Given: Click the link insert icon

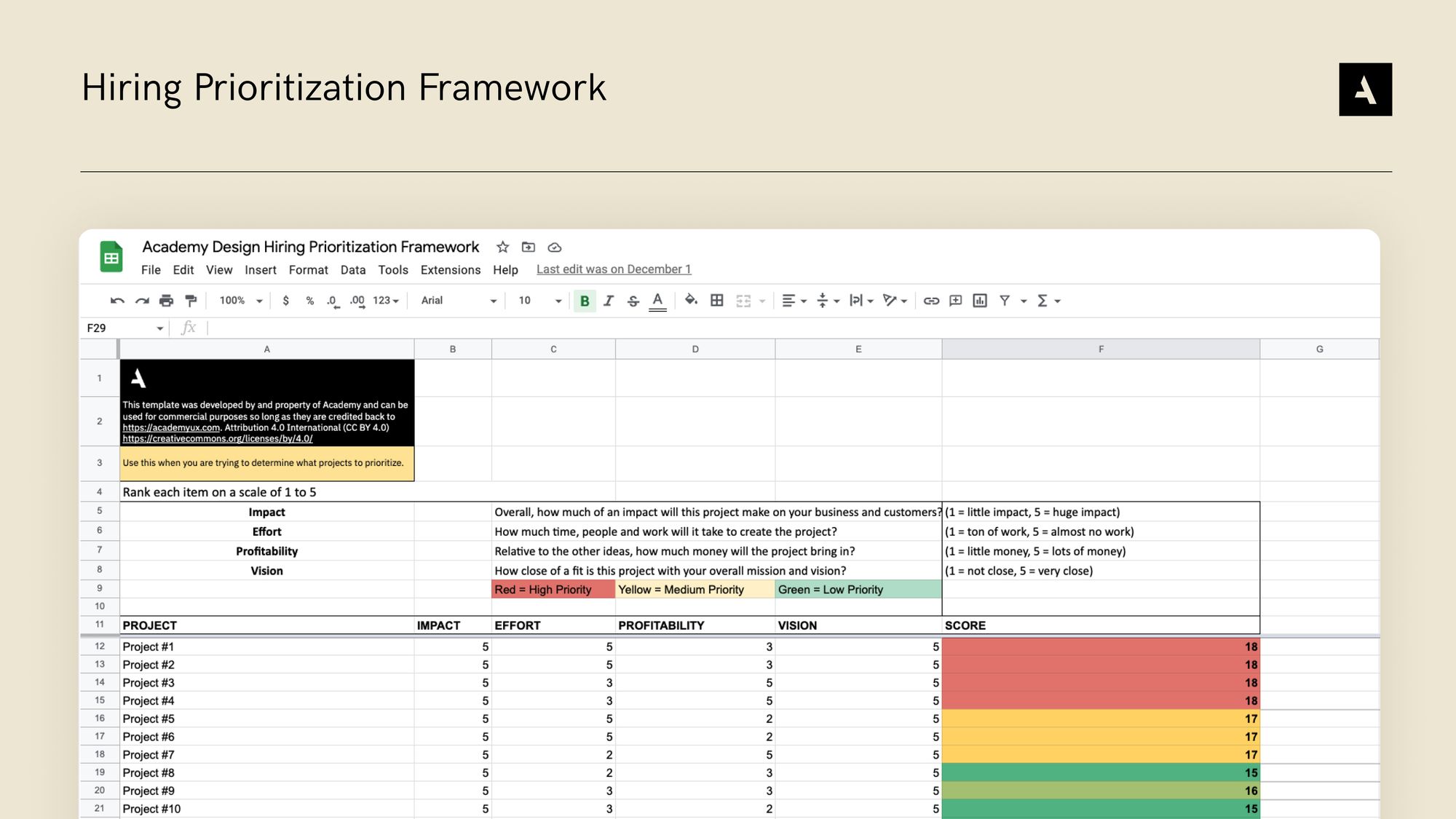Looking at the screenshot, I should 930,300.
